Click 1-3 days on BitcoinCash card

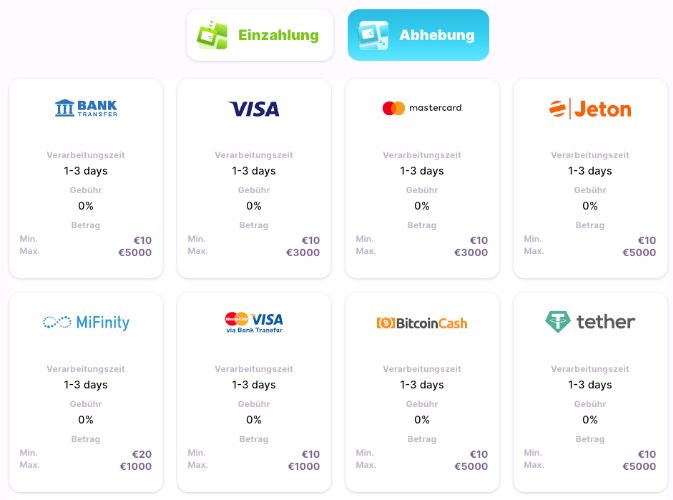tap(422, 385)
